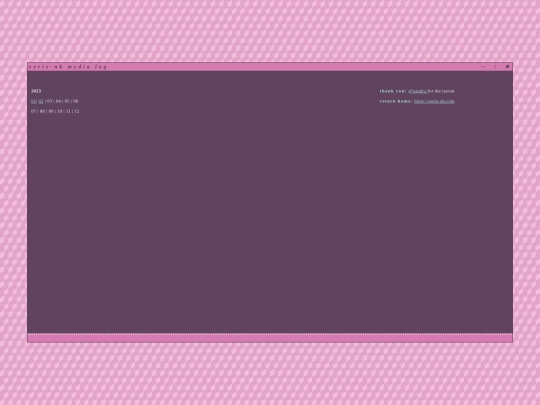Click the middle window icon in the title bar
Screen dimensions: 540x405
(495, 66)
